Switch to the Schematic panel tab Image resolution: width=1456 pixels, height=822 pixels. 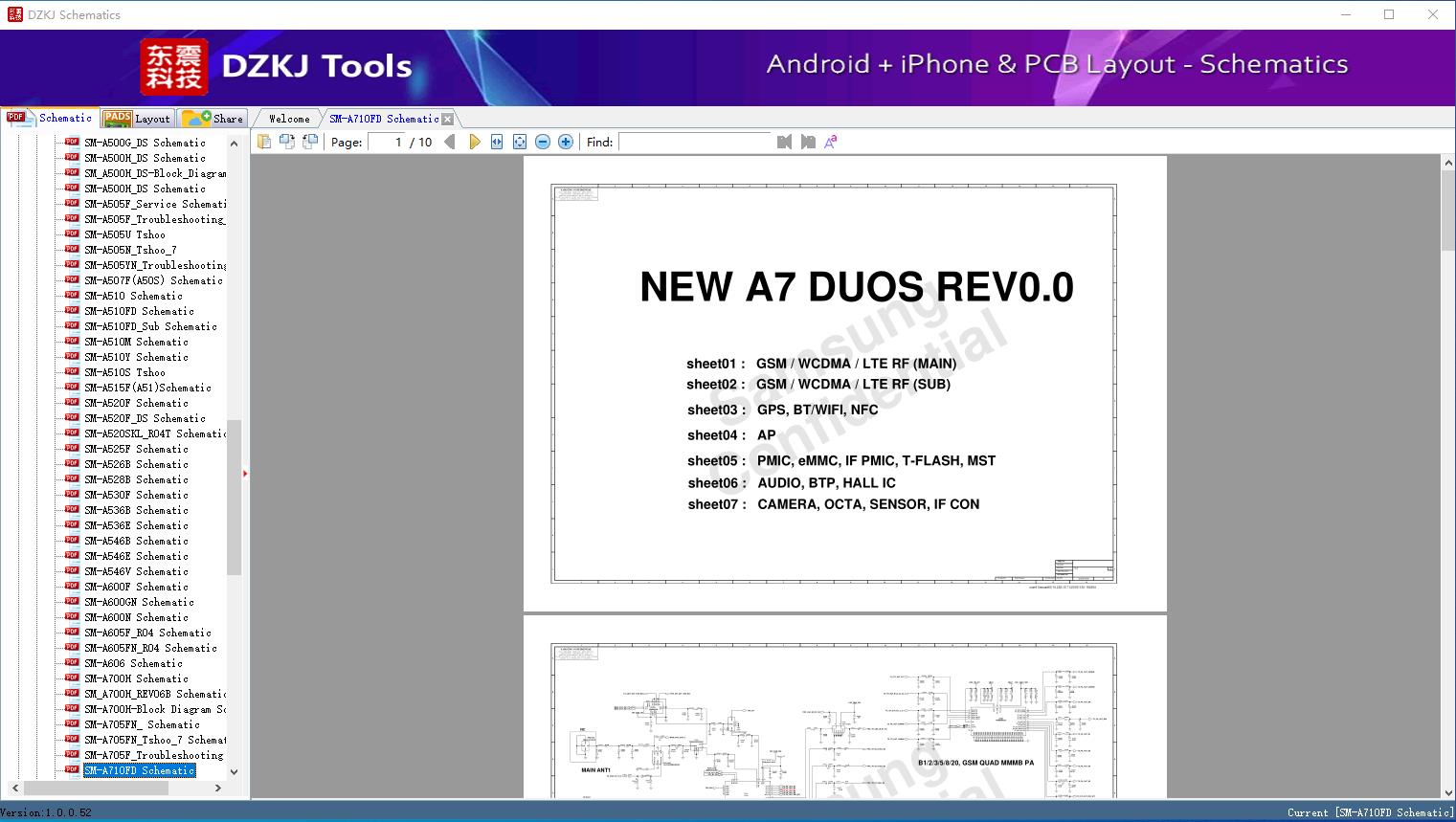point(49,118)
